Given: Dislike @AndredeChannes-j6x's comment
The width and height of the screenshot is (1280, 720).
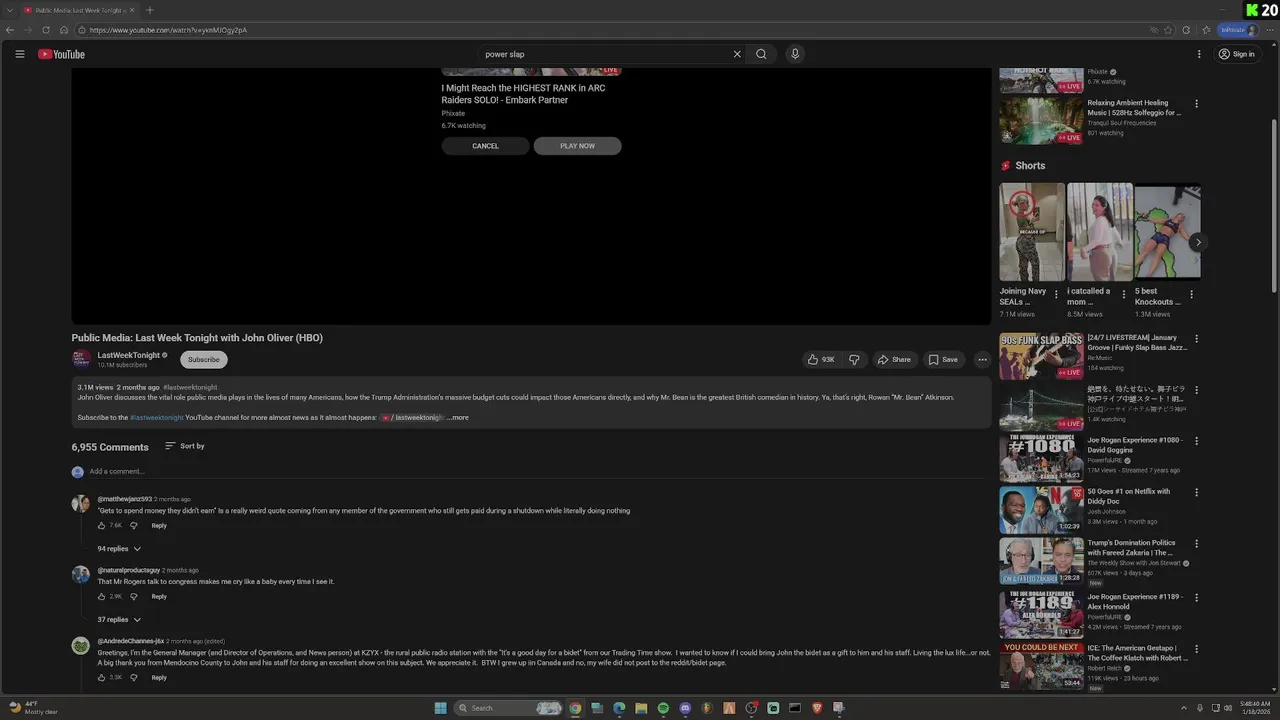Looking at the screenshot, I should tap(133, 677).
